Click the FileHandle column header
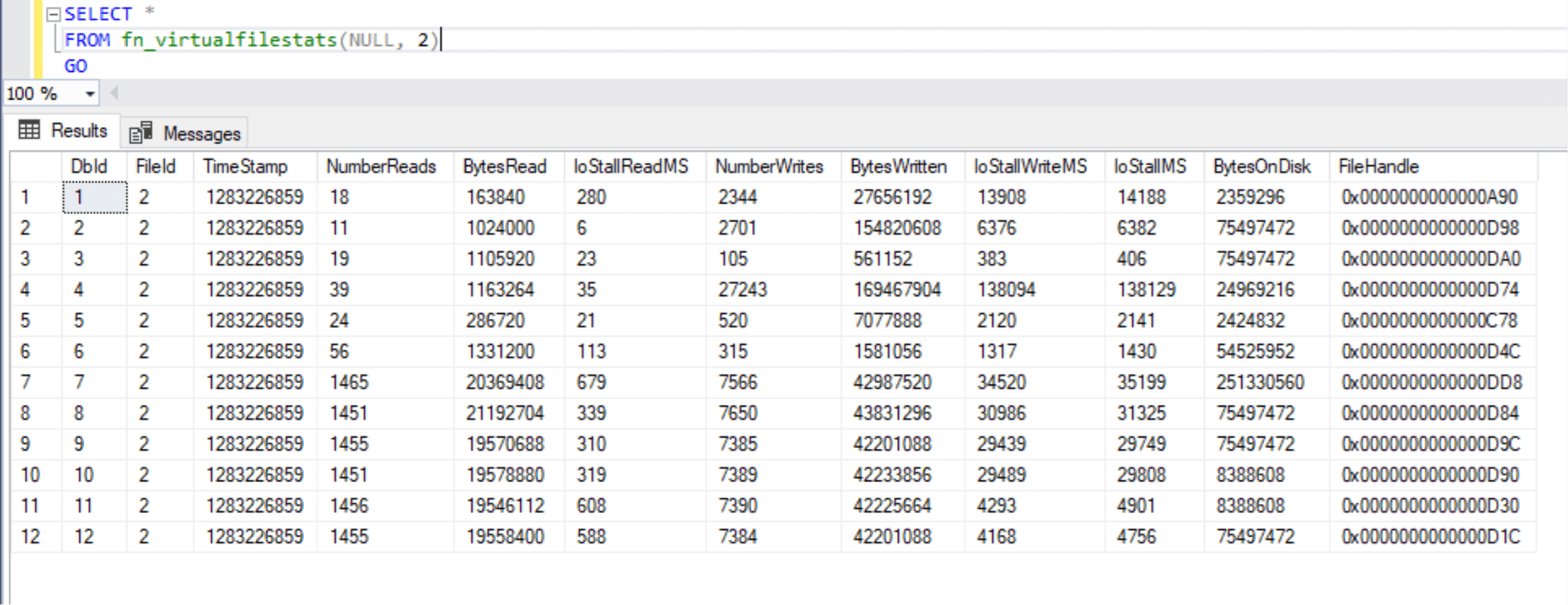Viewport: 1568px width, 605px height. click(1378, 167)
